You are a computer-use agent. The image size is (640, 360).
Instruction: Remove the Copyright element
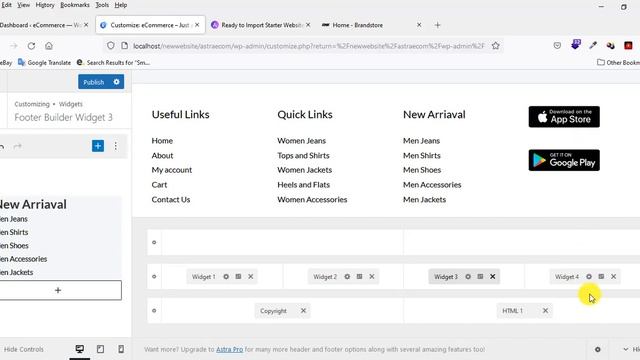(303, 311)
